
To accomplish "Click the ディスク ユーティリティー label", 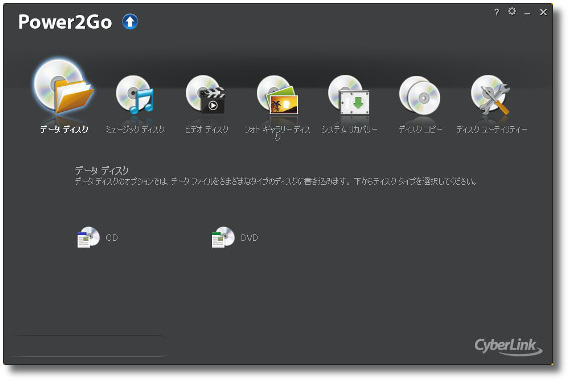I will pos(491,129).
